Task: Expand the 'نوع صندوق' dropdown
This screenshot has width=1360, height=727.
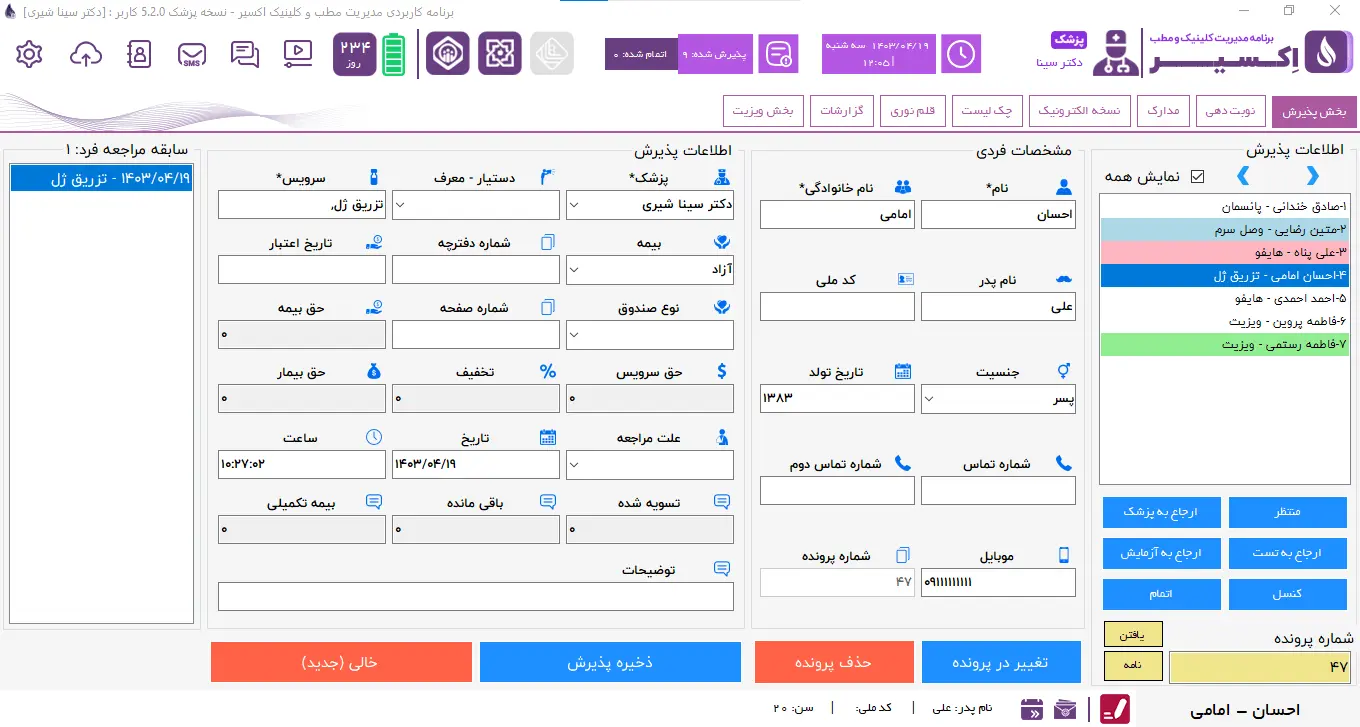Action: click(650, 335)
